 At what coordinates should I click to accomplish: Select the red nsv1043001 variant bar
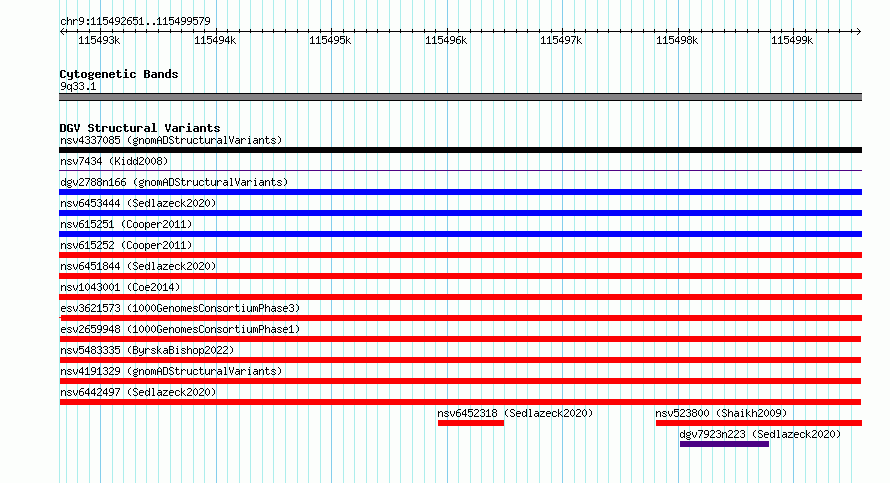pos(460,297)
